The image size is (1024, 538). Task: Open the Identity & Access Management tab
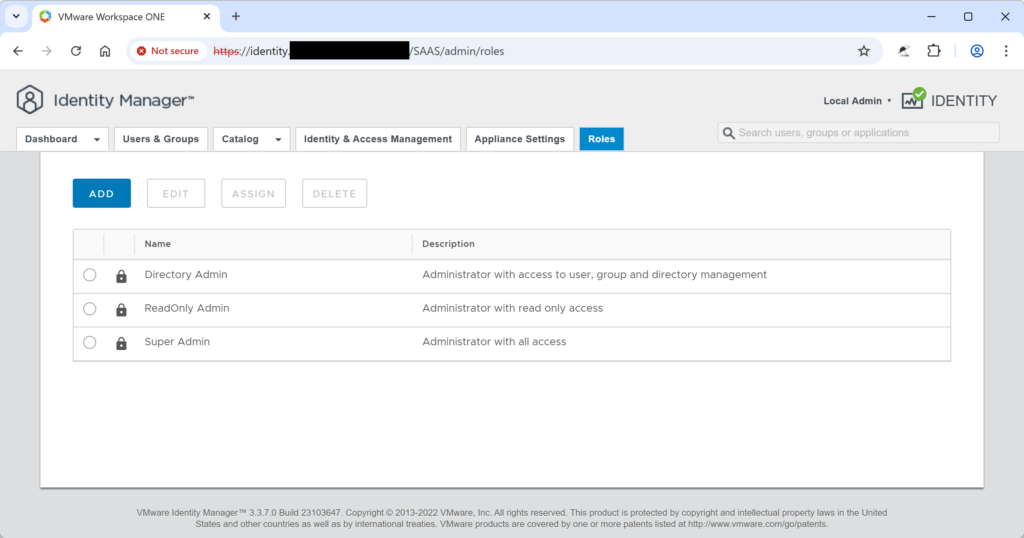[378, 139]
